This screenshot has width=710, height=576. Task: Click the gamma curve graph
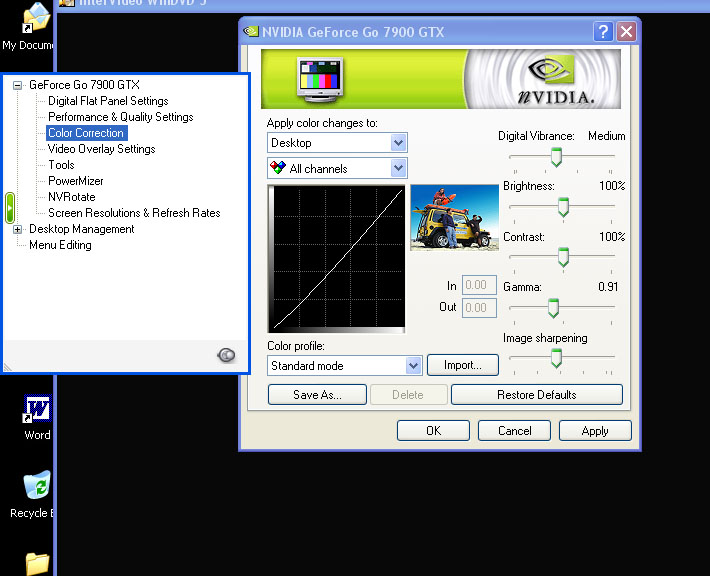click(x=336, y=259)
